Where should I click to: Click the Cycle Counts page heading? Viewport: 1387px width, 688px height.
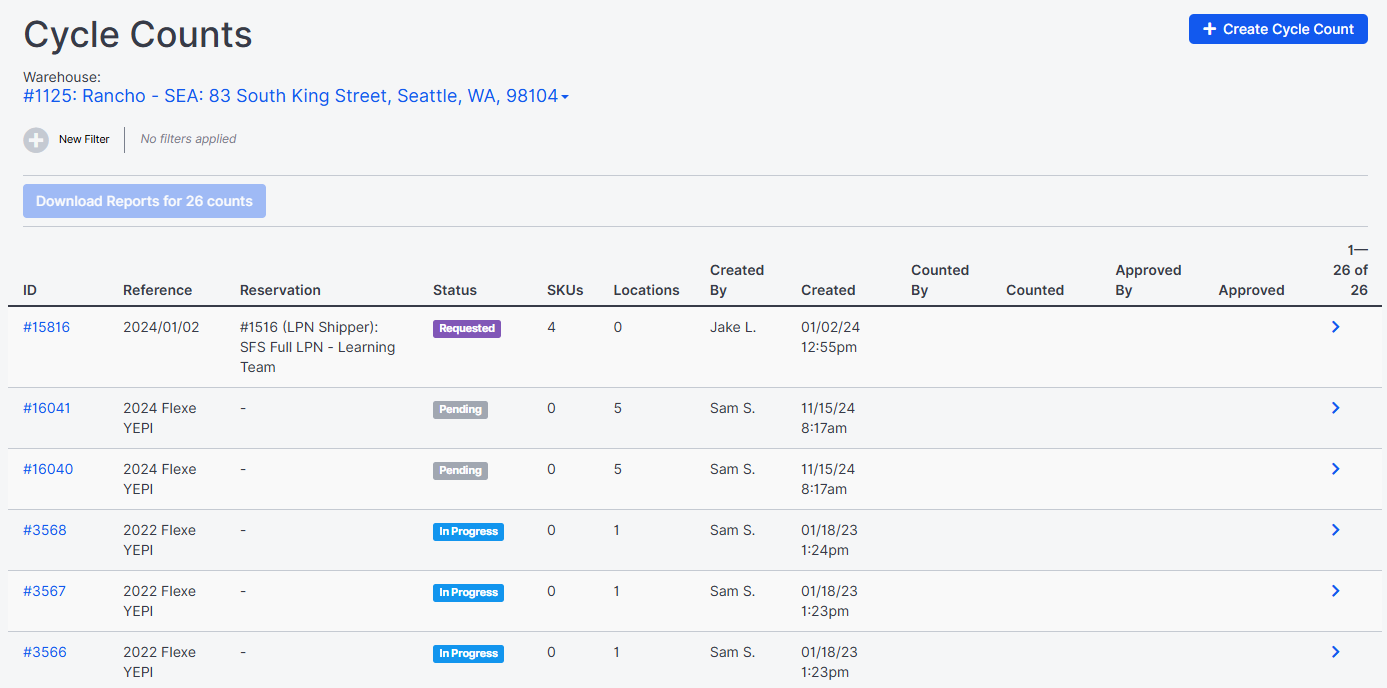138,35
